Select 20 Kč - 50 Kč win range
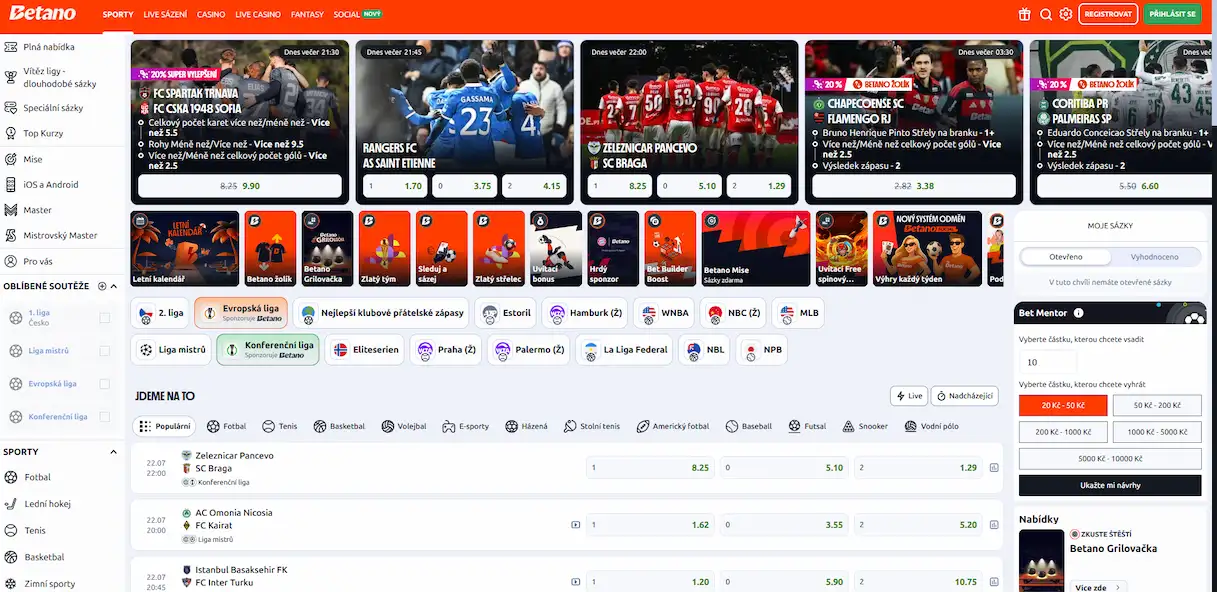Image resolution: width=1217 pixels, height=592 pixels. 1064,405
